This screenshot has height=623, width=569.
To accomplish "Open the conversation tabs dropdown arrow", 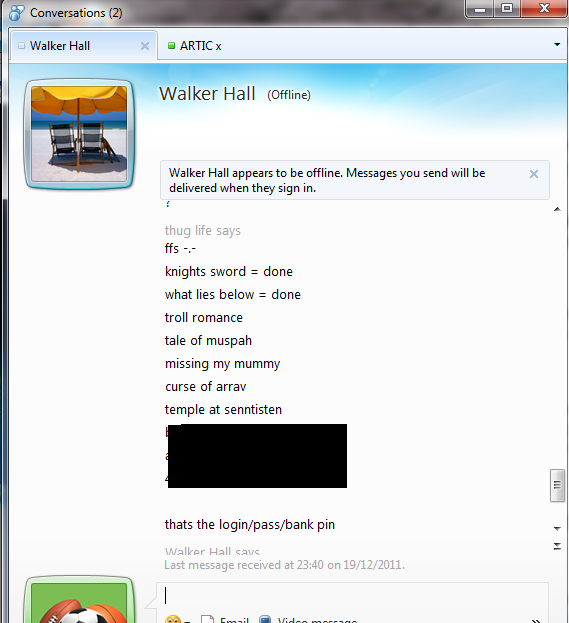I will pos(557,45).
